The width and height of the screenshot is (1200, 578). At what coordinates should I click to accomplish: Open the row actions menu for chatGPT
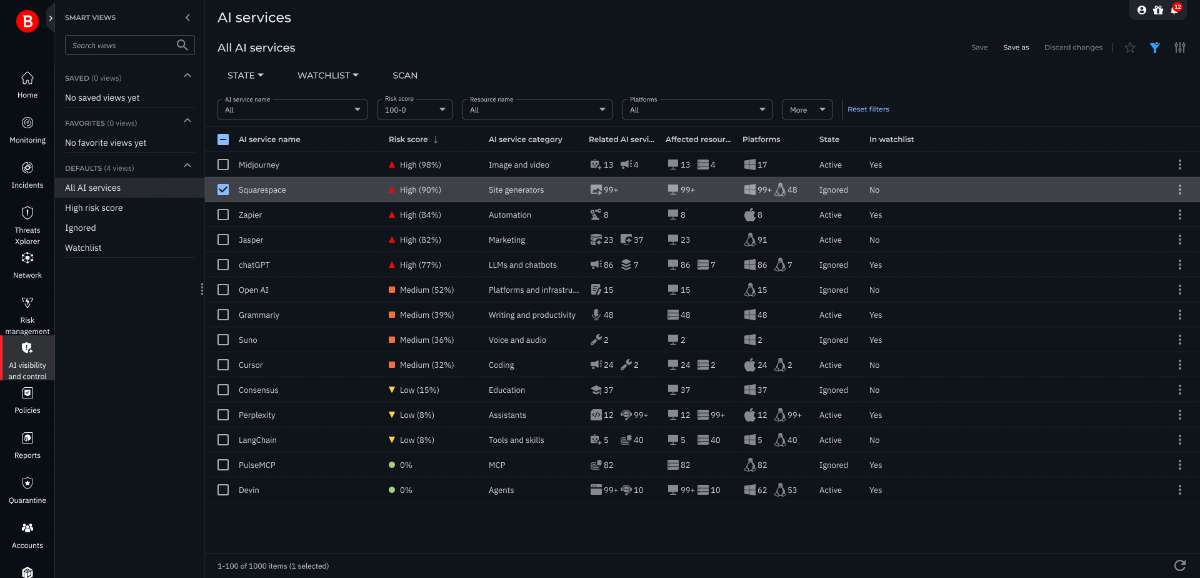point(1180,264)
